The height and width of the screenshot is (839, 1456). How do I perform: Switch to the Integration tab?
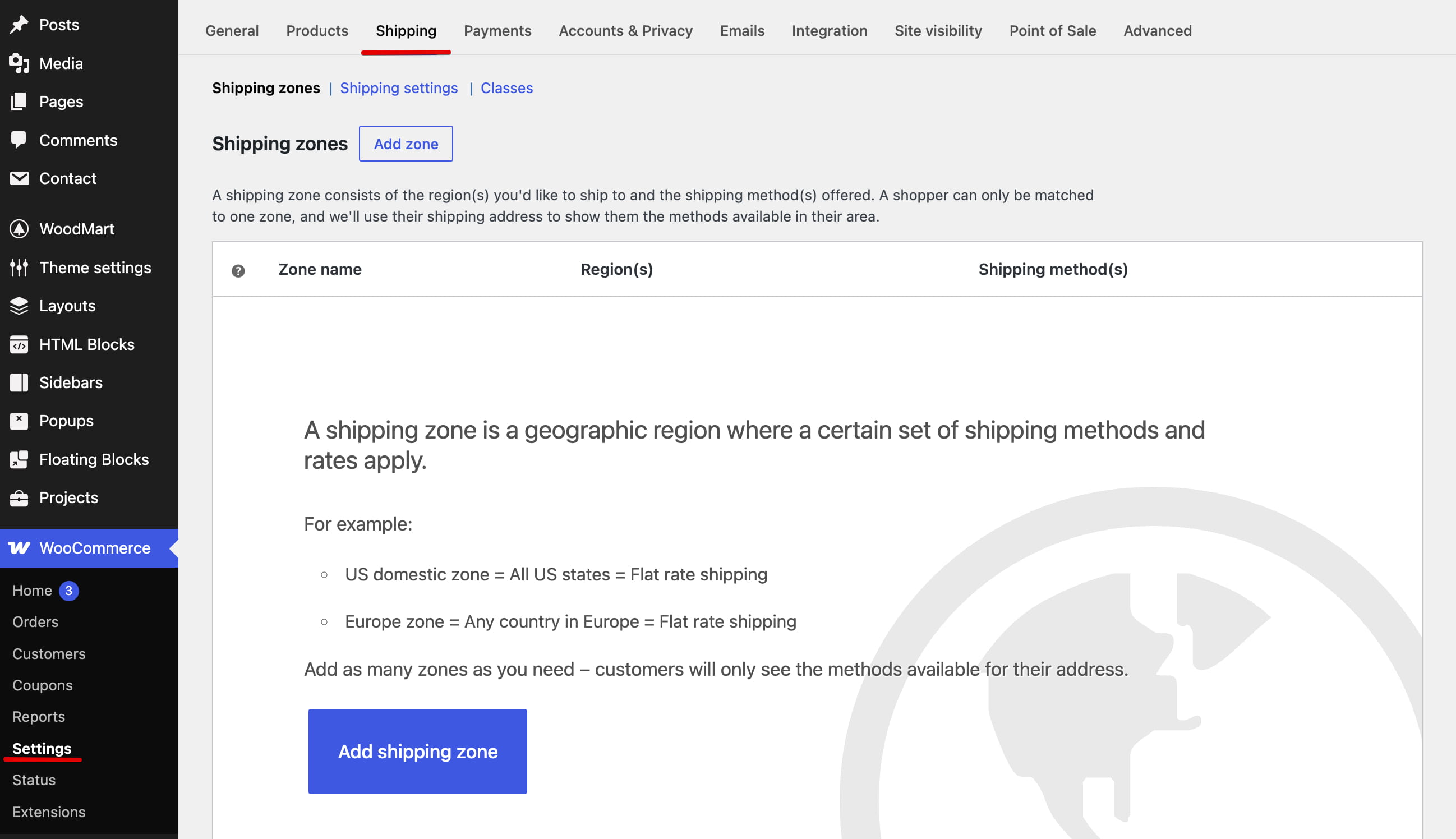tap(829, 30)
